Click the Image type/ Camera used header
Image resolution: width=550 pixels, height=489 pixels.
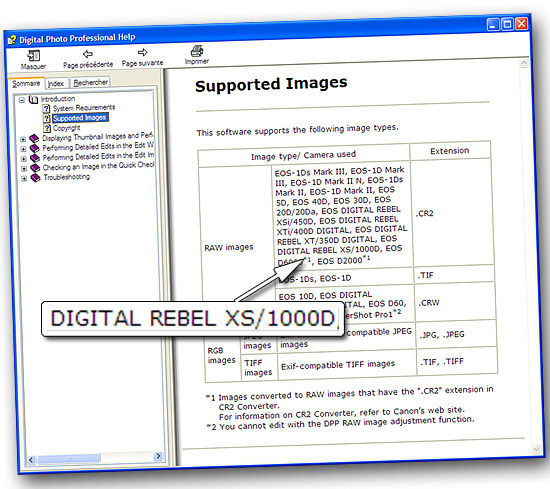(303, 155)
